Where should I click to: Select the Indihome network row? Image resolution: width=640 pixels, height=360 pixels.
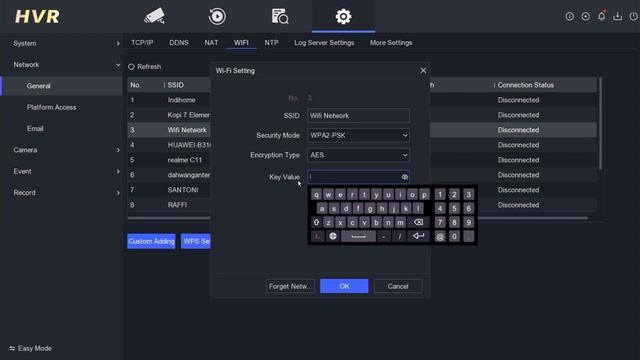pos(169,100)
